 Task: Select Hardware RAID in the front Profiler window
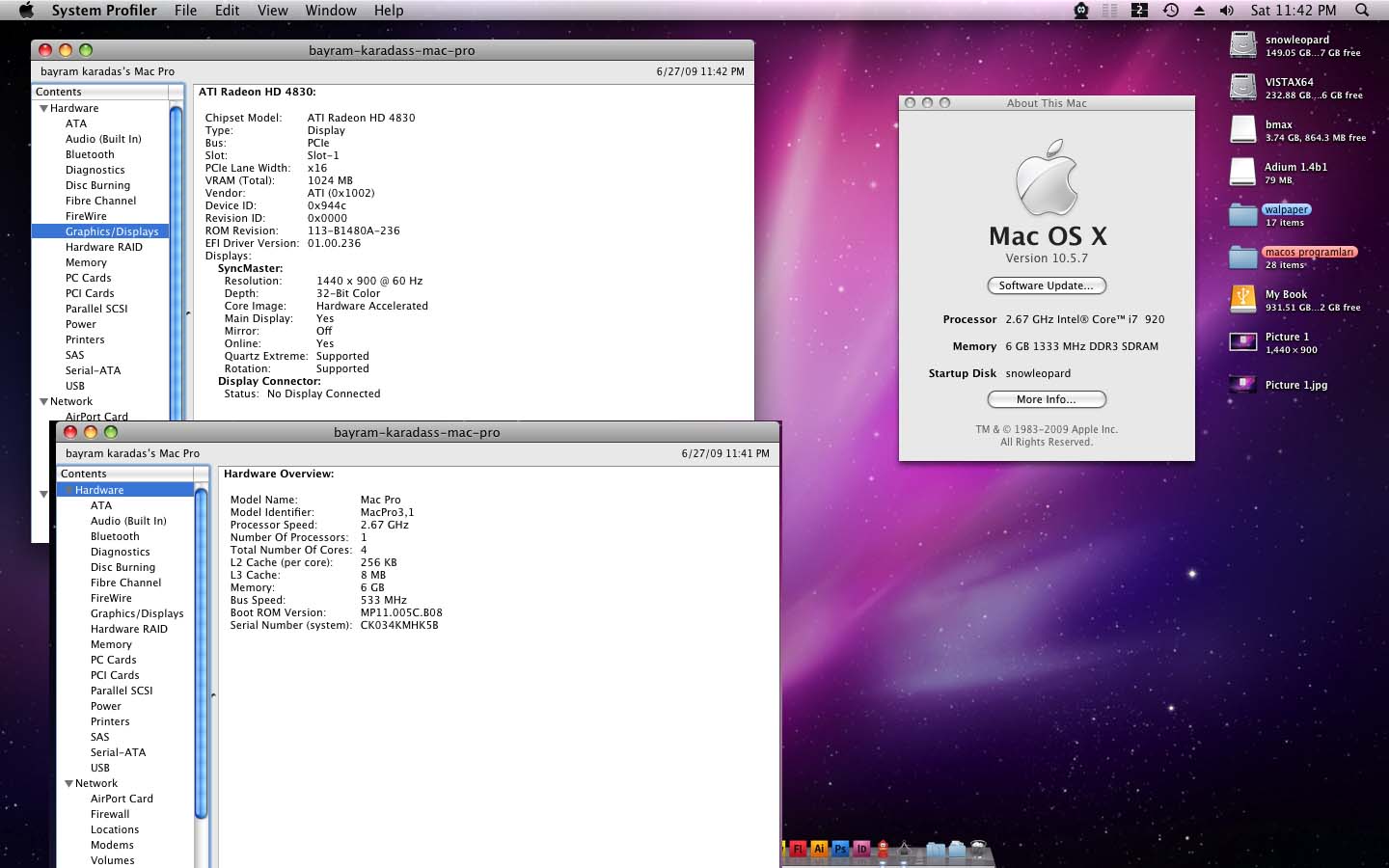coord(129,629)
